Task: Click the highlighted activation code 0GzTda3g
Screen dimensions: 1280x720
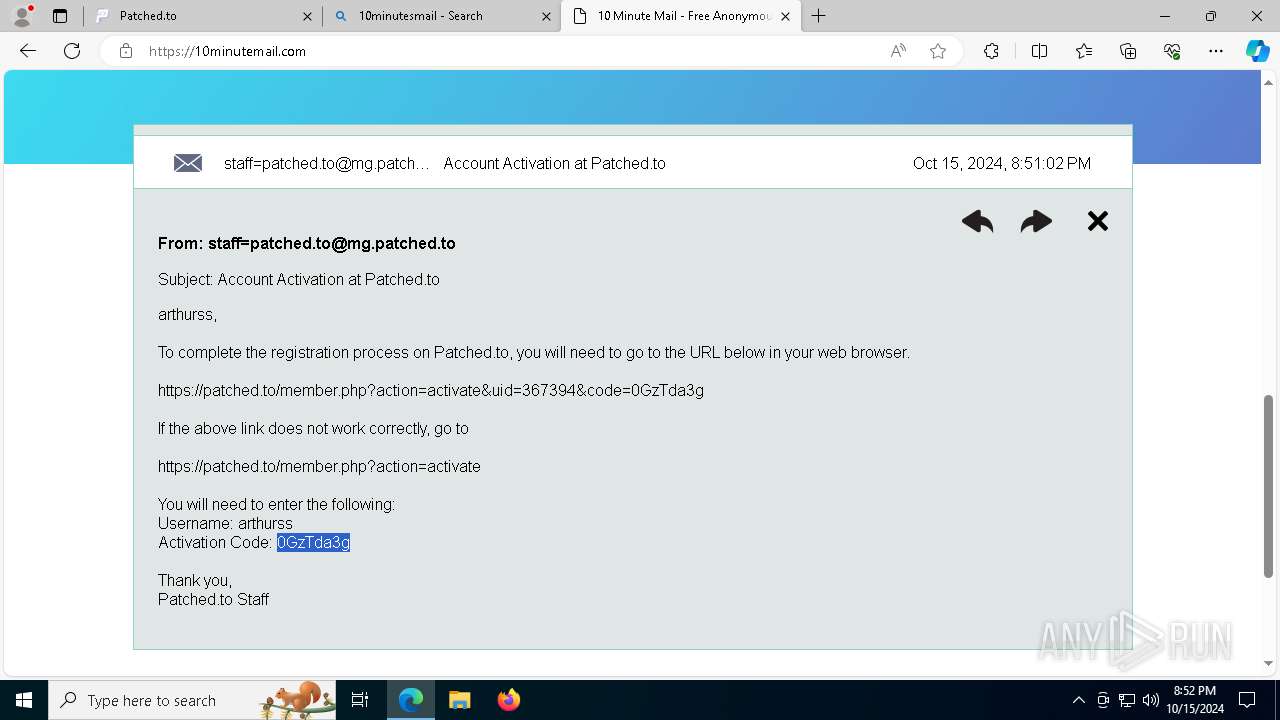Action: [313, 542]
